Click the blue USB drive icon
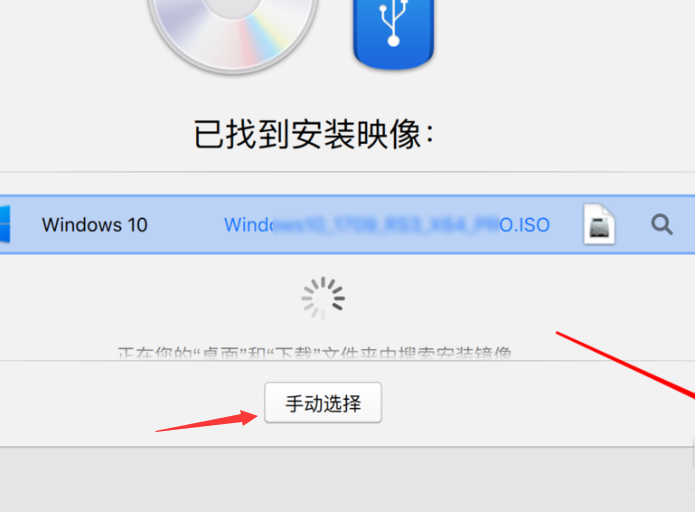 coord(393,33)
